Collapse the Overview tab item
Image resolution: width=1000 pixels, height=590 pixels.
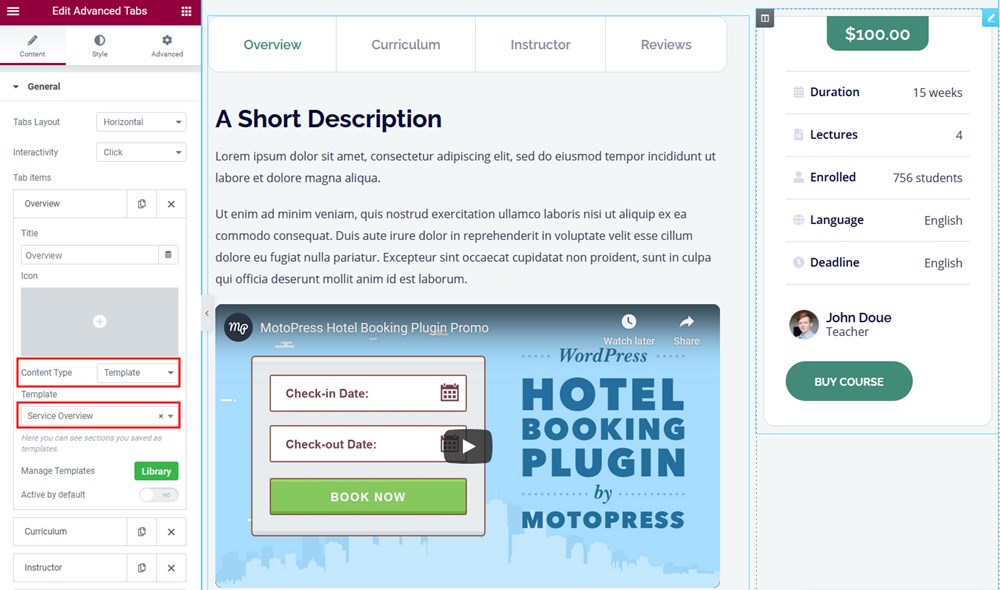(70, 204)
